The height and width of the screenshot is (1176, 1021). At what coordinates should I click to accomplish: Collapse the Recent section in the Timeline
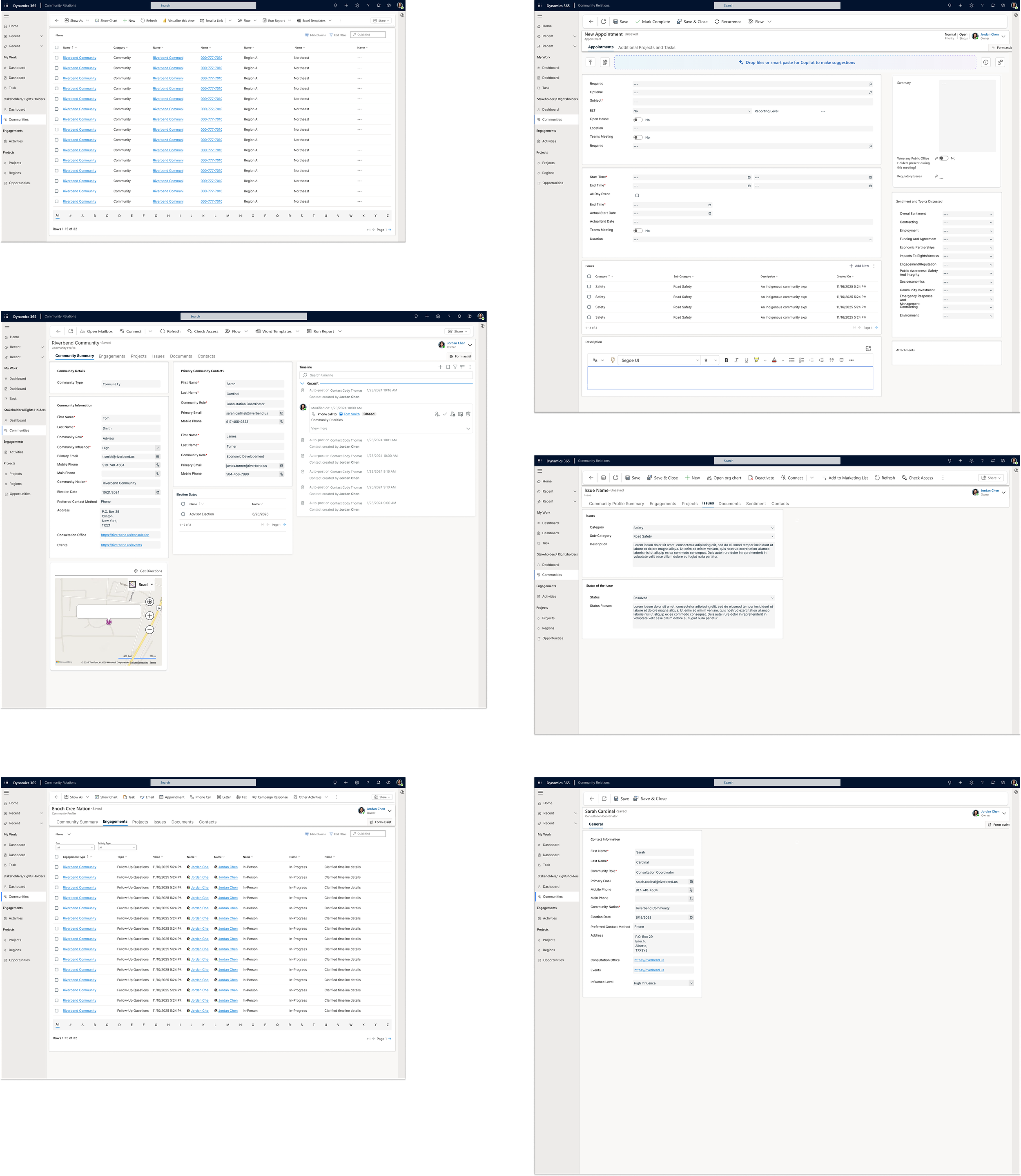(x=302, y=384)
